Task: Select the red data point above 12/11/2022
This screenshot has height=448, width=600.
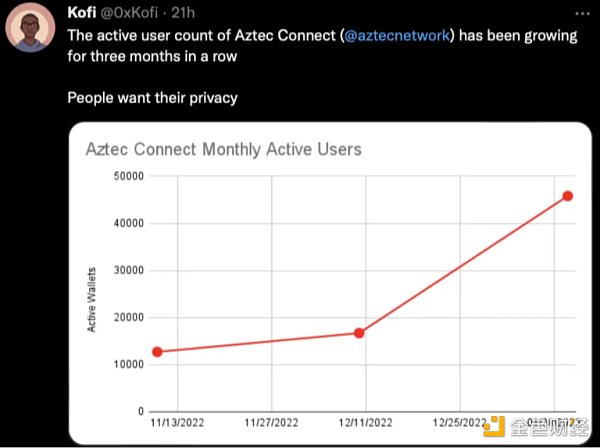Action: 359,333
